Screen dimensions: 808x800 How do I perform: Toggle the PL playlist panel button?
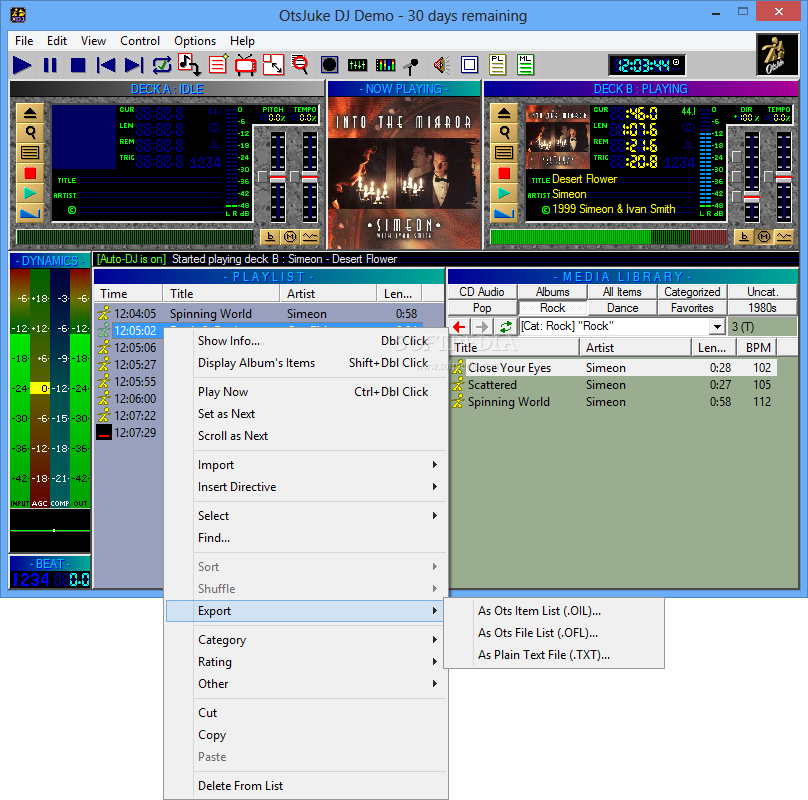point(497,66)
